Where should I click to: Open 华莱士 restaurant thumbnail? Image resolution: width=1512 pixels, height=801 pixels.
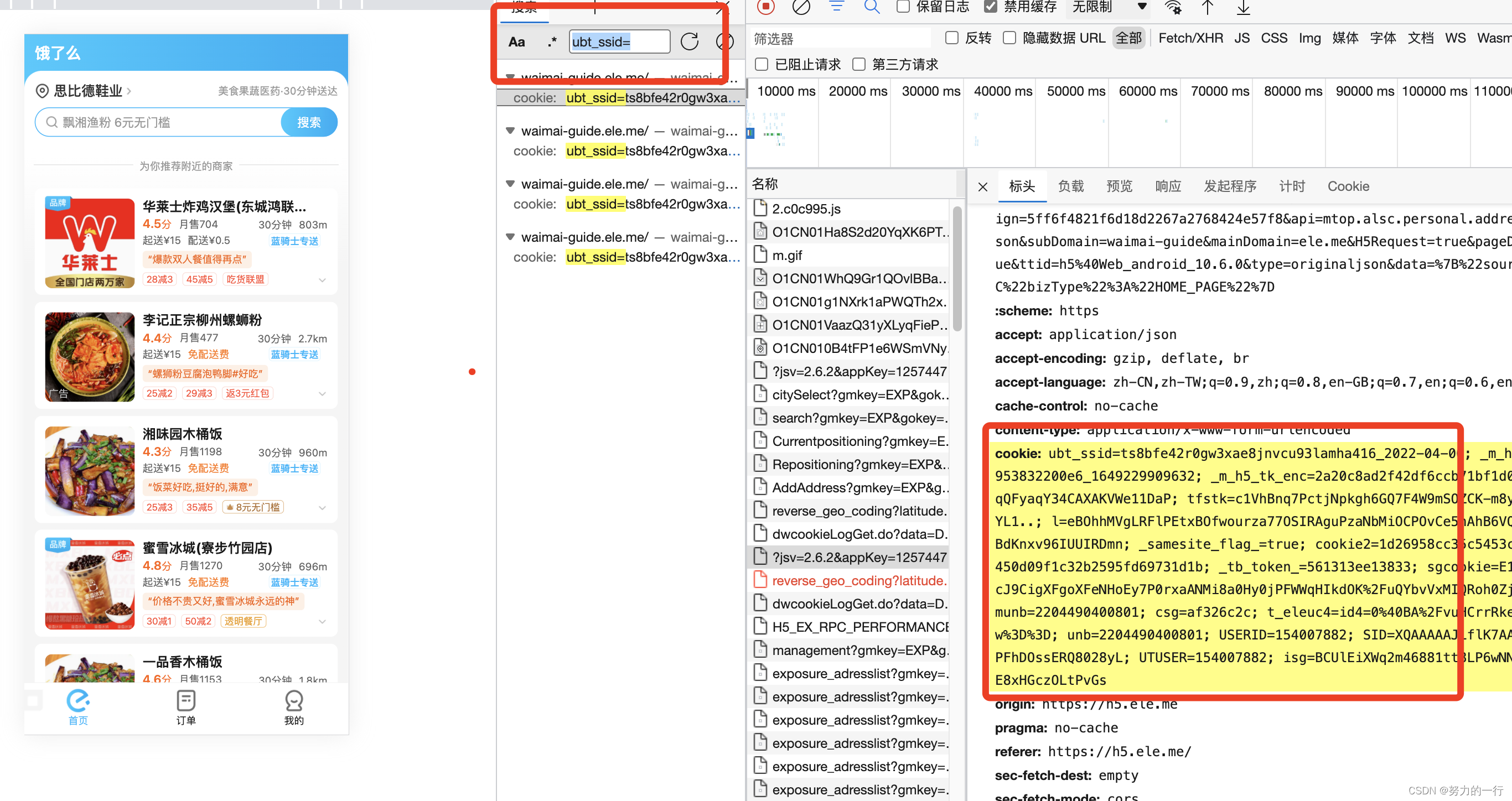pos(90,243)
